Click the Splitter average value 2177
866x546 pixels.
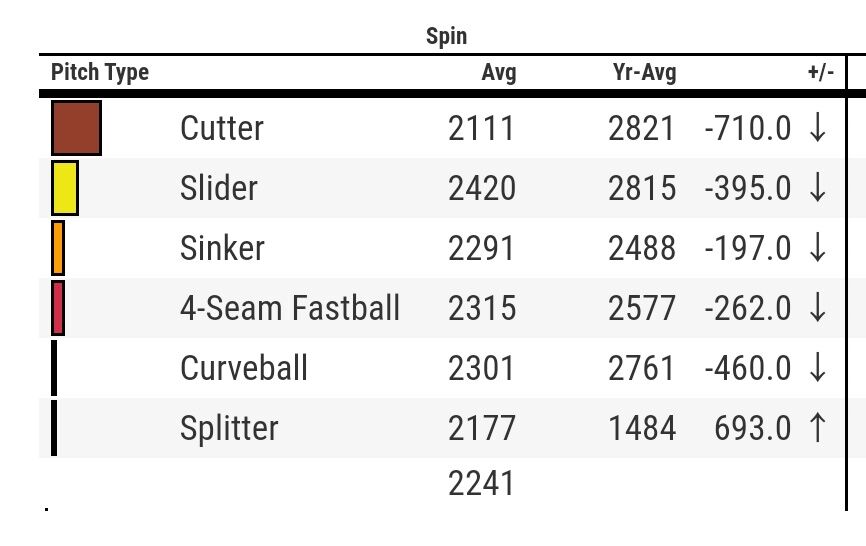(x=482, y=428)
